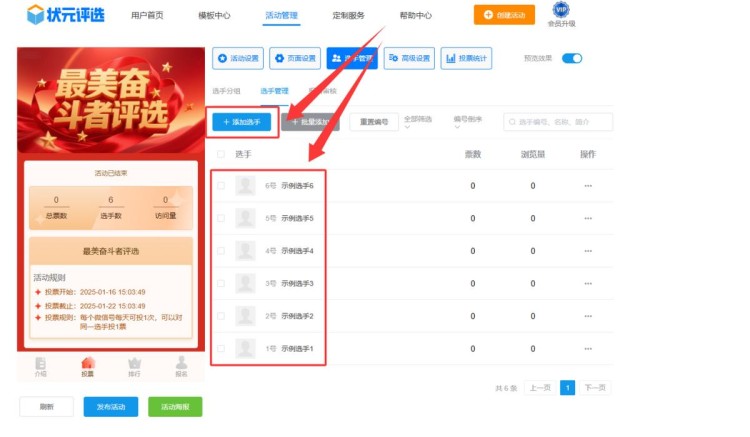Tick the checkbox for 示例选手4
Screen dimensions: 750x437
[x=221, y=251]
